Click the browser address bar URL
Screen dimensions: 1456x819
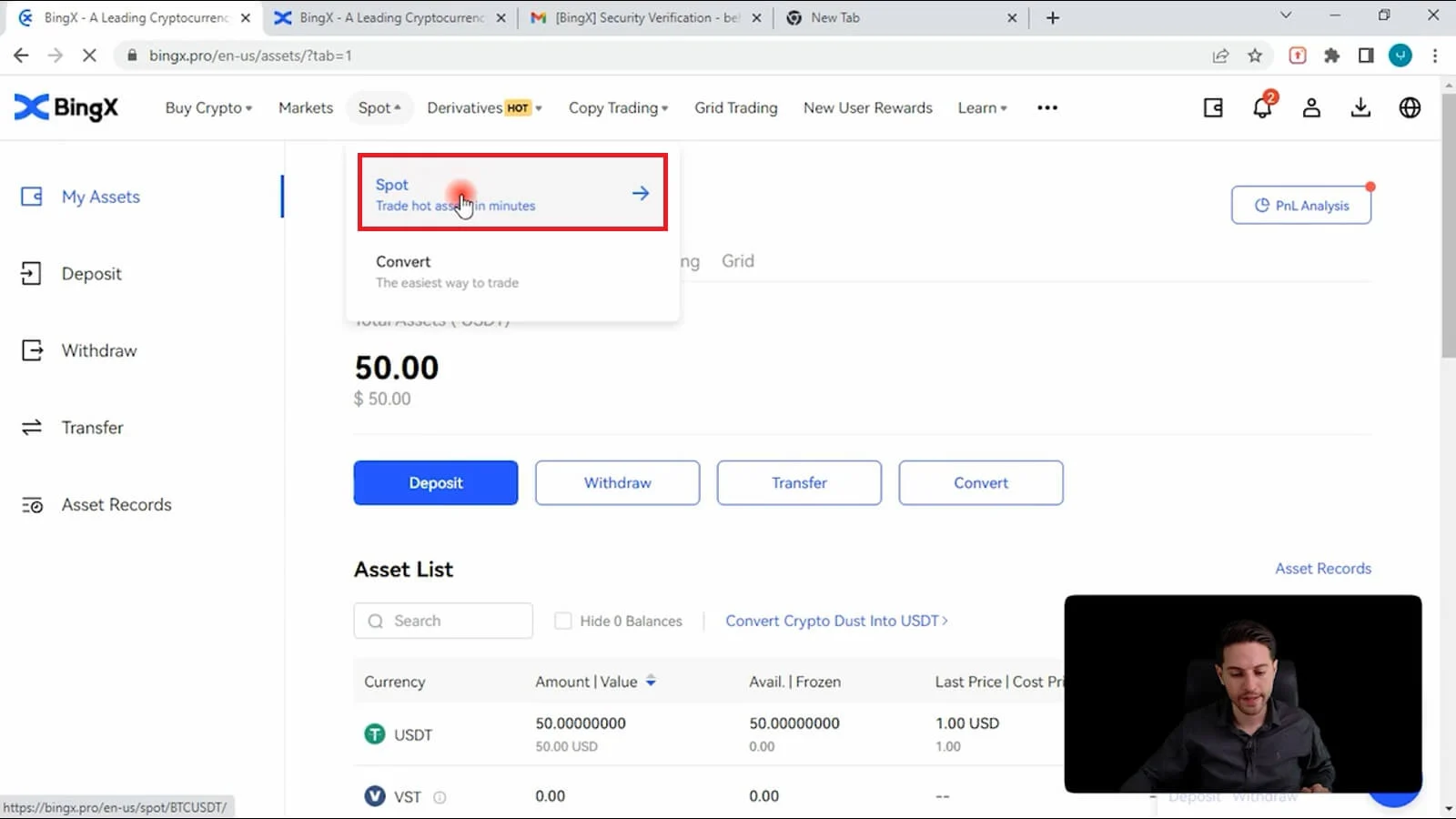click(x=250, y=56)
